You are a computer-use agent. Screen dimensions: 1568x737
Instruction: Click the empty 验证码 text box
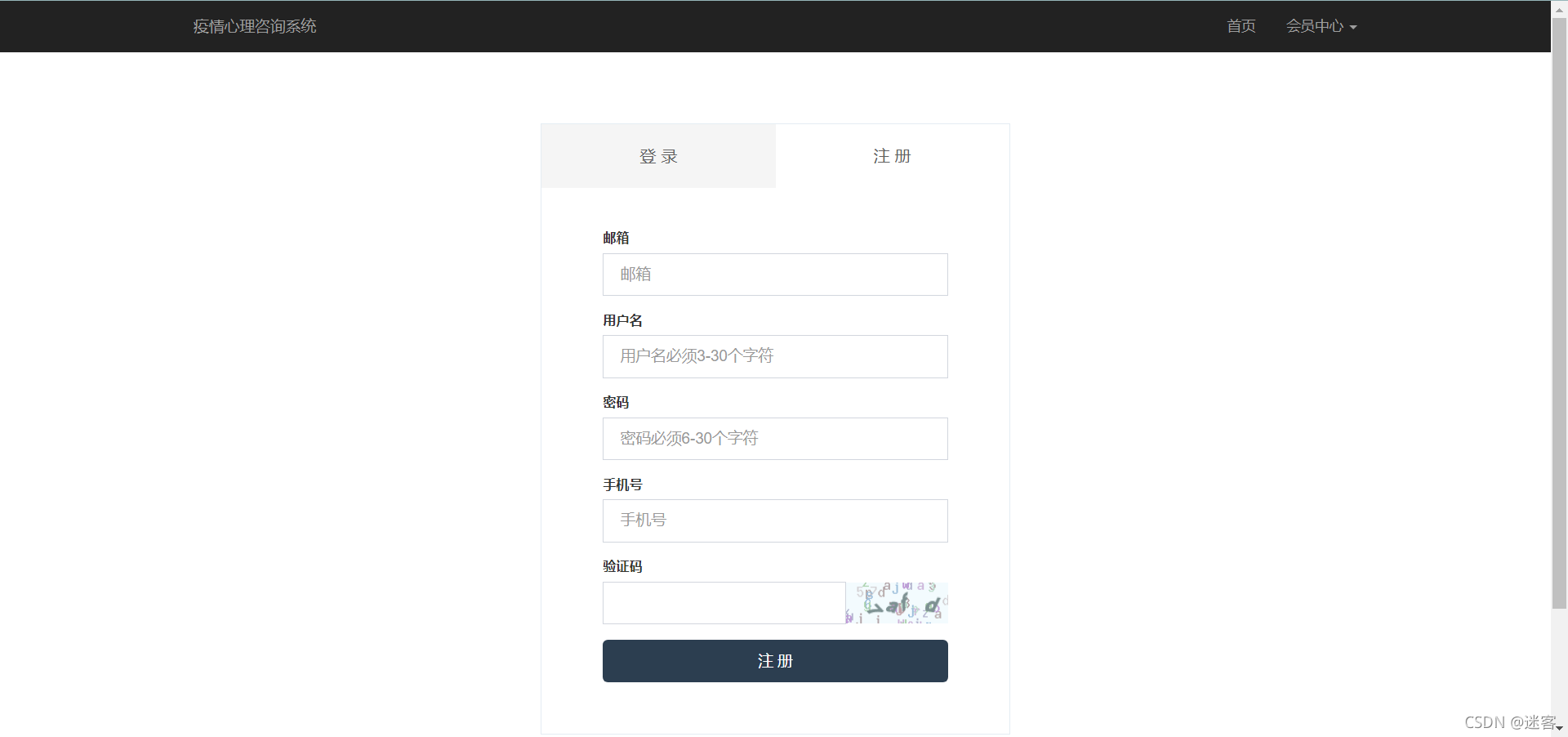724,603
